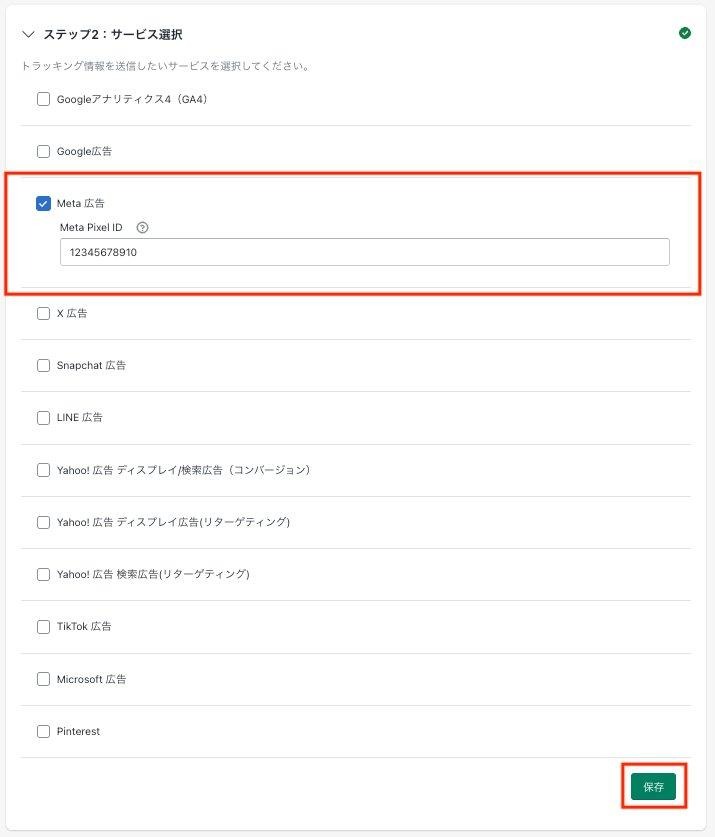Click the ステップ2：サービス選択 heading text
This screenshot has height=837, width=715.
click(112, 34)
